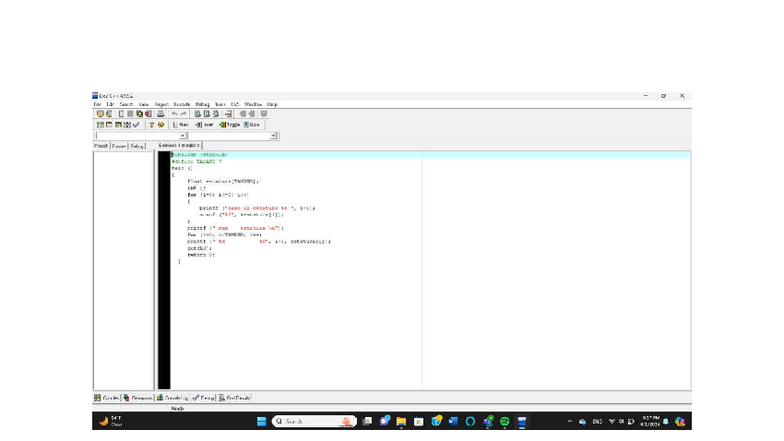Expand the second function dropdown list

[274, 136]
